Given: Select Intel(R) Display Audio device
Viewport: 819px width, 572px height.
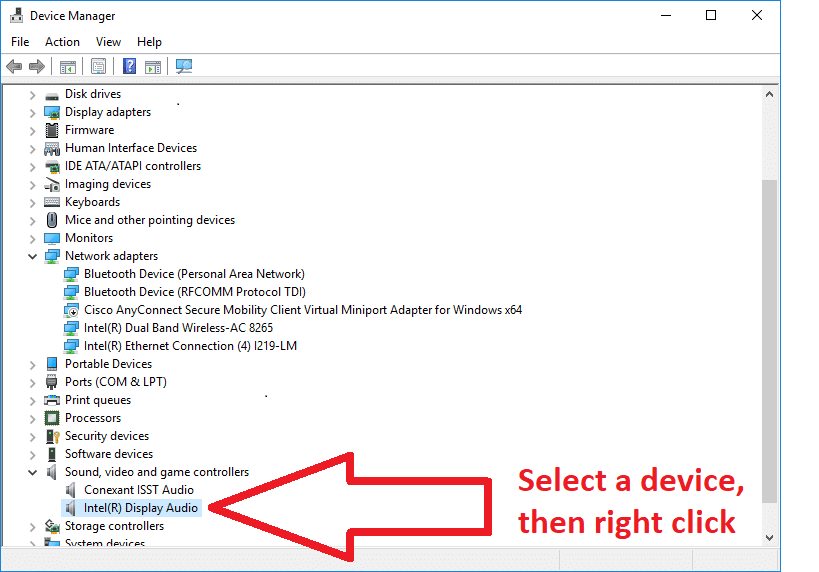Looking at the screenshot, I should [141, 508].
